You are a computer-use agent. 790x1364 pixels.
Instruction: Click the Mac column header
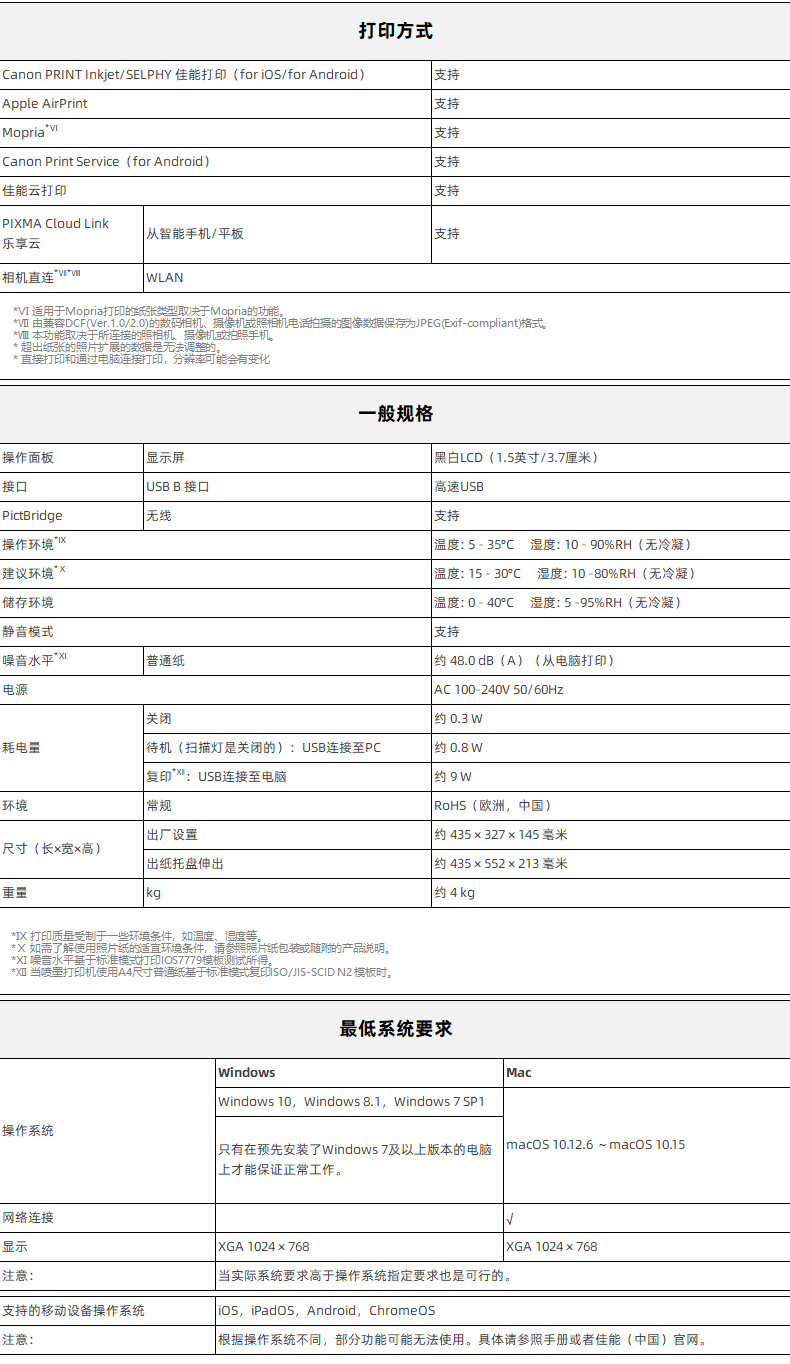pyautogui.click(x=519, y=1072)
